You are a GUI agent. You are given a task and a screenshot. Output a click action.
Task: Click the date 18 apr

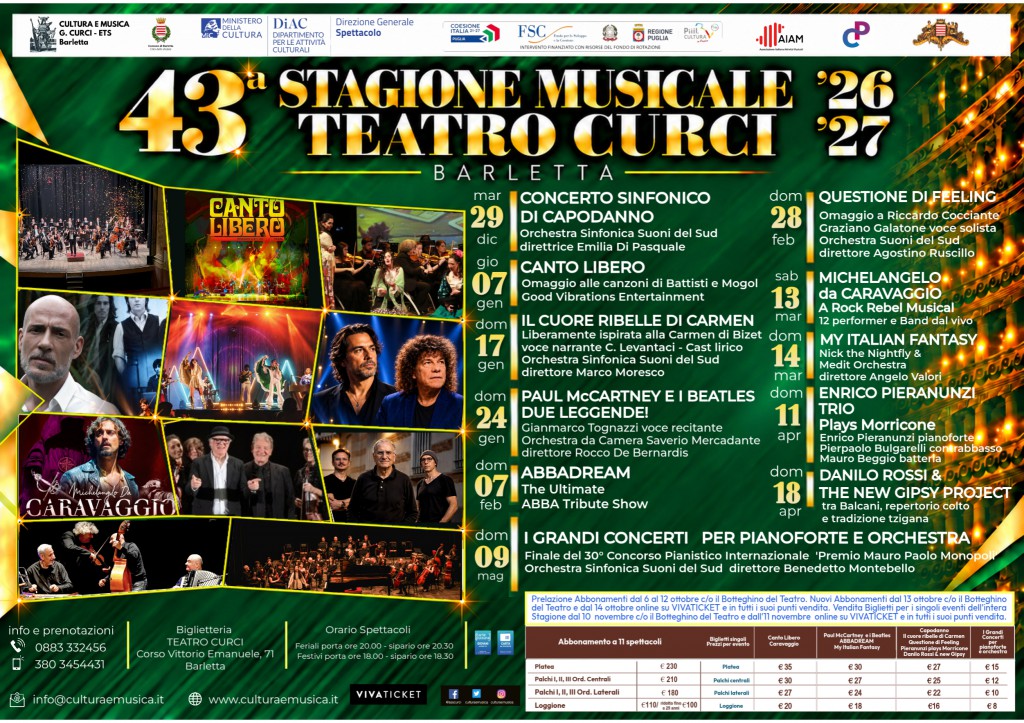[787, 491]
